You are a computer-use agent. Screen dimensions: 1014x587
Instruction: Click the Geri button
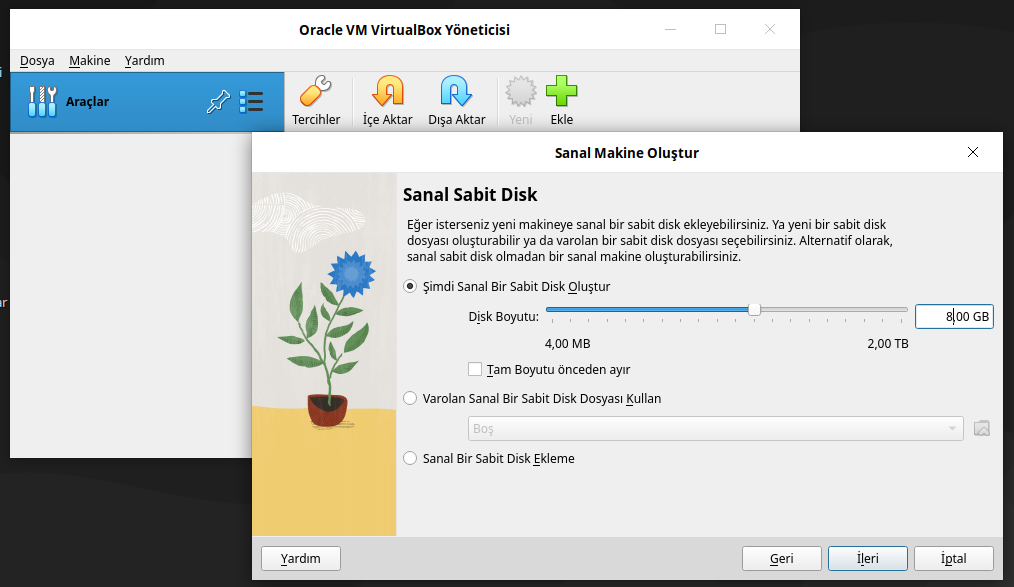[x=781, y=558]
